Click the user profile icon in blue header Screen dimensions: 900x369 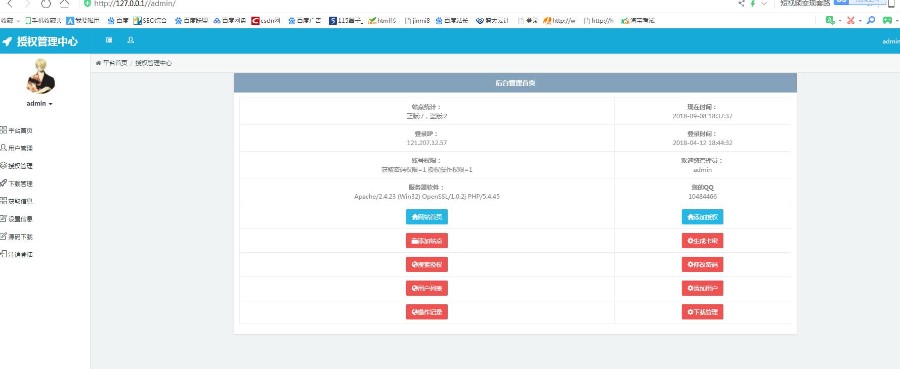131,40
